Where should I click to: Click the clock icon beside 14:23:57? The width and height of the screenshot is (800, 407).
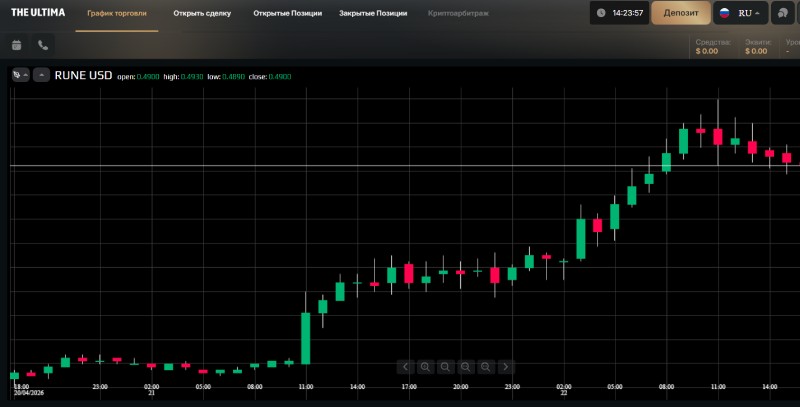click(601, 14)
